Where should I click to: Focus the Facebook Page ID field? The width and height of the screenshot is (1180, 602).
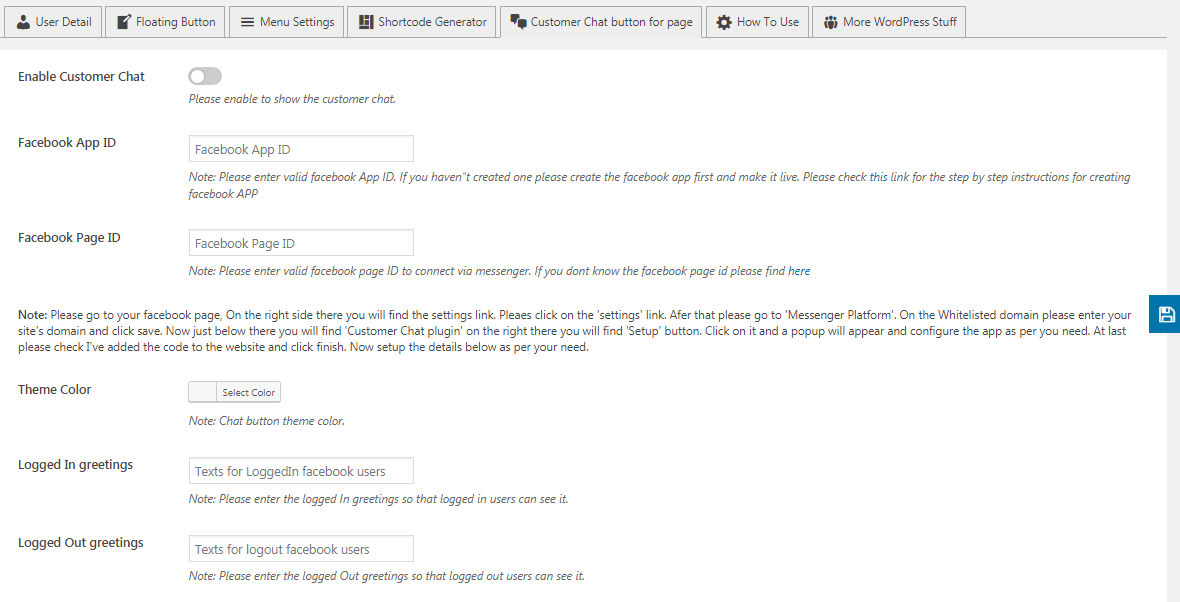[x=301, y=243]
